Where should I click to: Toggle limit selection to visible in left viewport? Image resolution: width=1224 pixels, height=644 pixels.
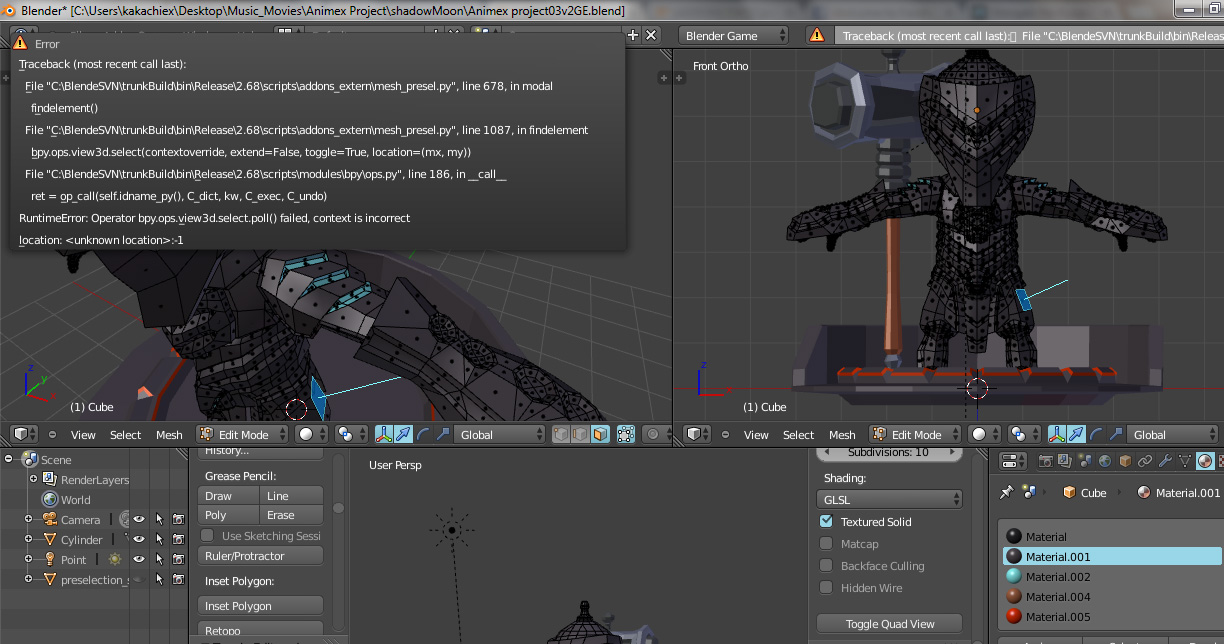[626, 434]
